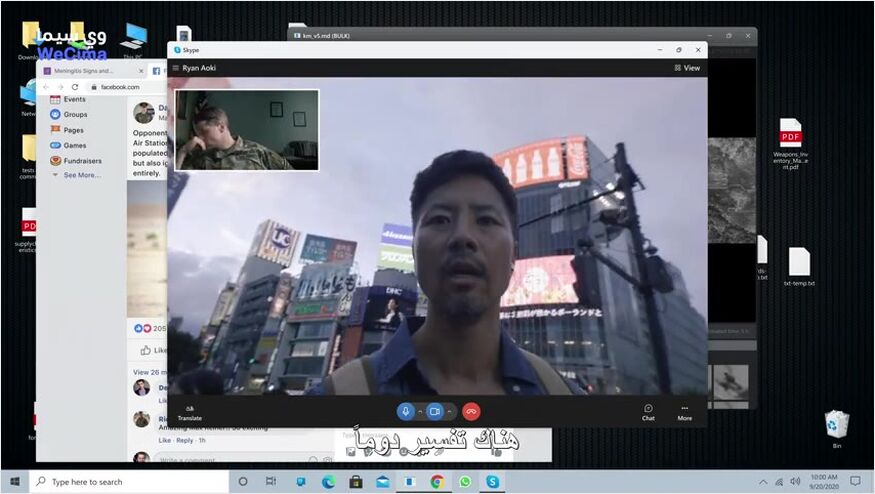Screen dimensions: 875x494
Task: Open Fundraisers in Facebook sidebar
Action: click(82, 160)
